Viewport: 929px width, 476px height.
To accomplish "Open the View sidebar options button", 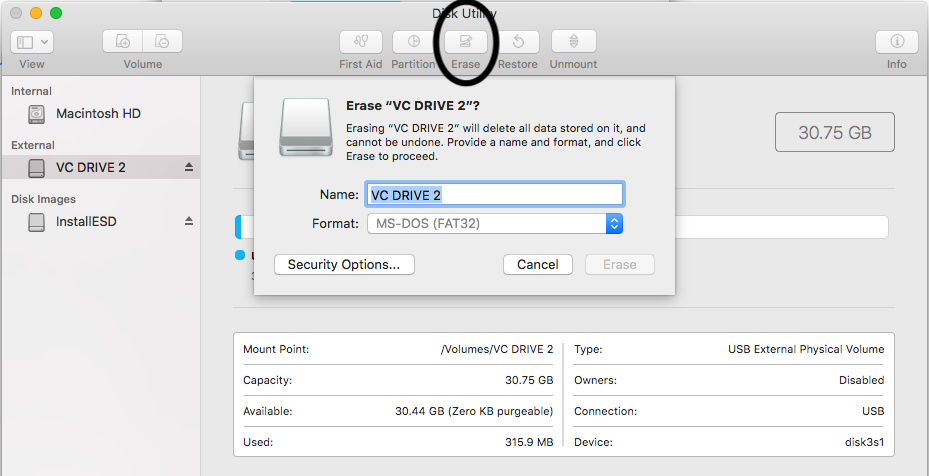I will [32, 41].
